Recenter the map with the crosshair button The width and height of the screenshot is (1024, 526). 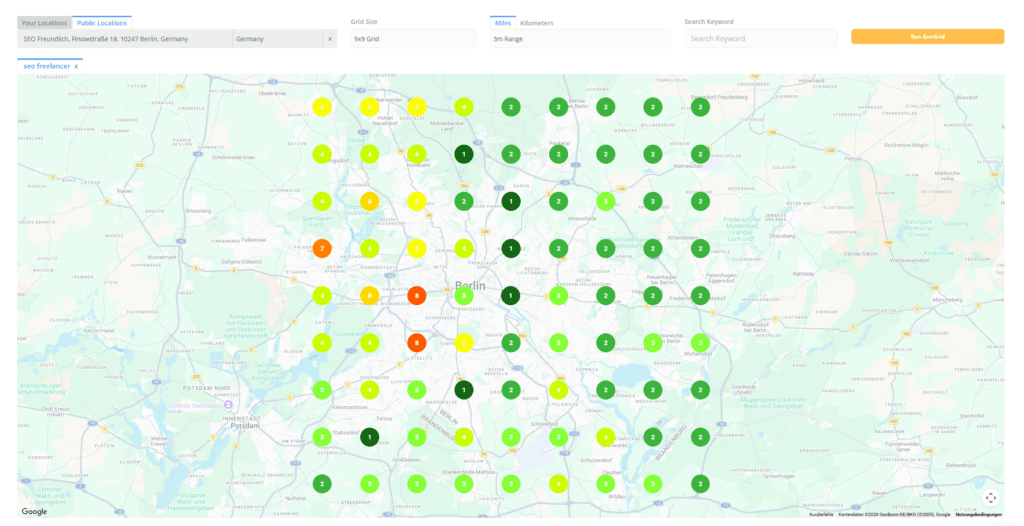click(991, 498)
